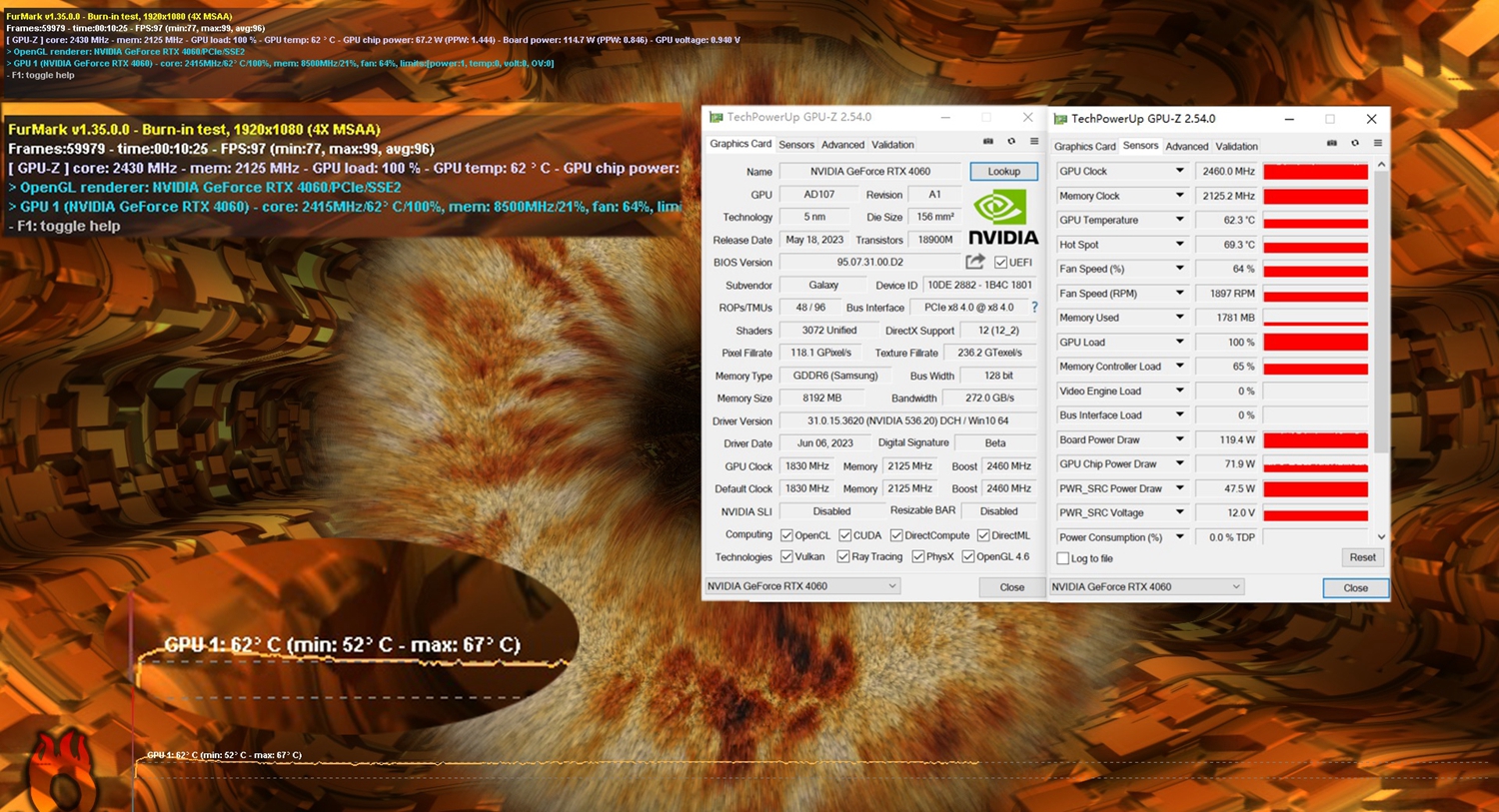This screenshot has height=812, width=1499.
Task: Click the Close button in the Sensors window
Action: click(x=1355, y=588)
